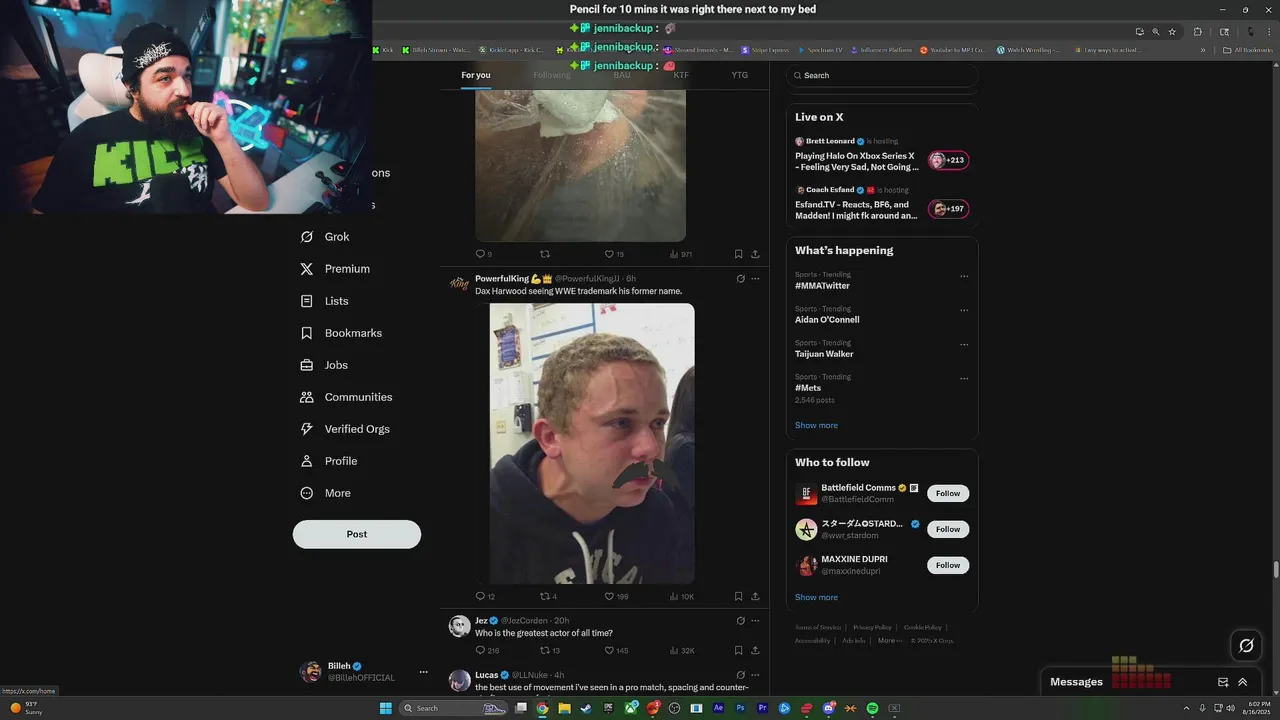1280x720 pixels.
Task: Open options for Aidan O'Connell trend
Action: [x=964, y=310]
